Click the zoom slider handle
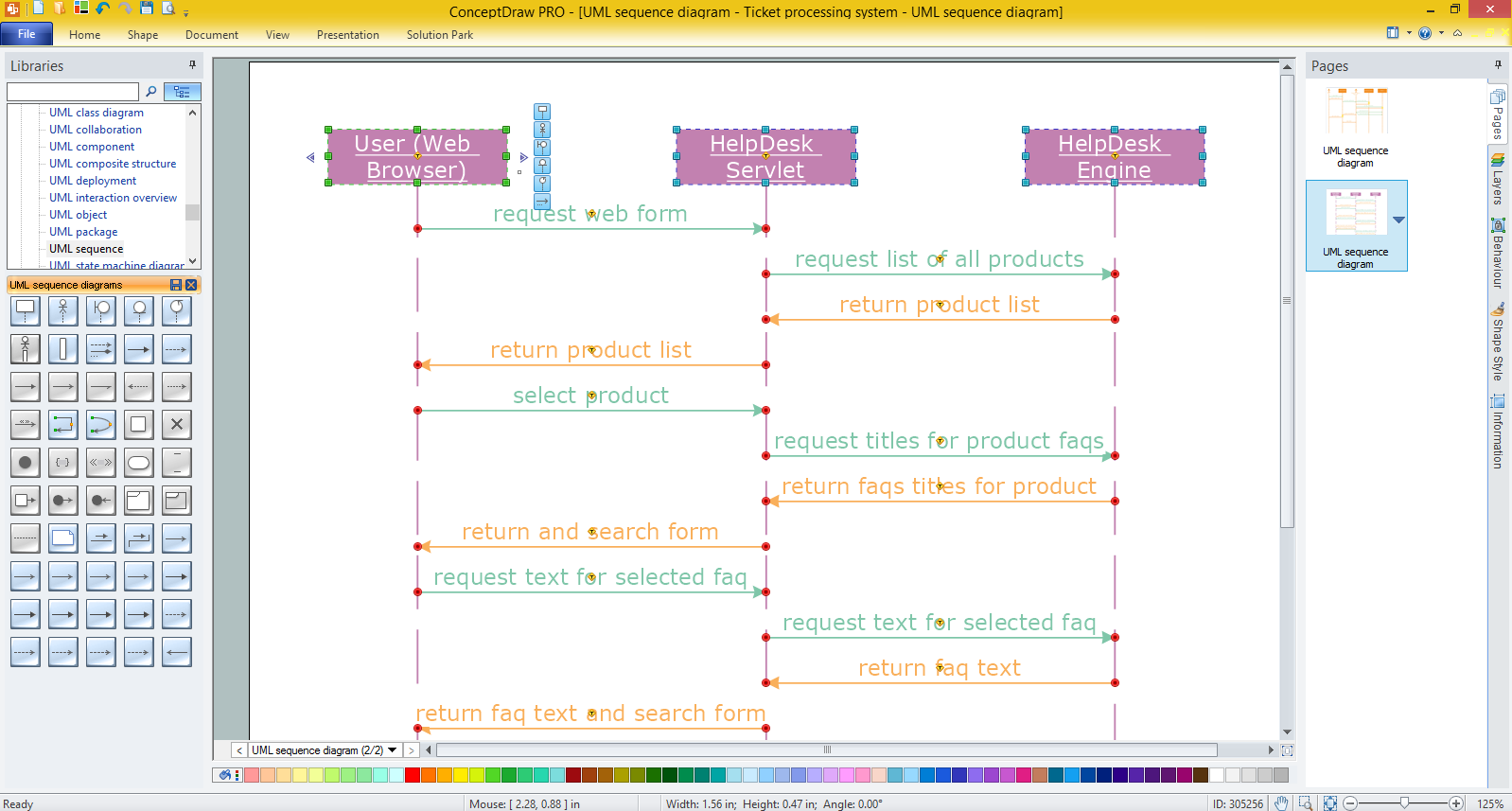The height and width of the screenshot is (811, 1512). 1404,803
